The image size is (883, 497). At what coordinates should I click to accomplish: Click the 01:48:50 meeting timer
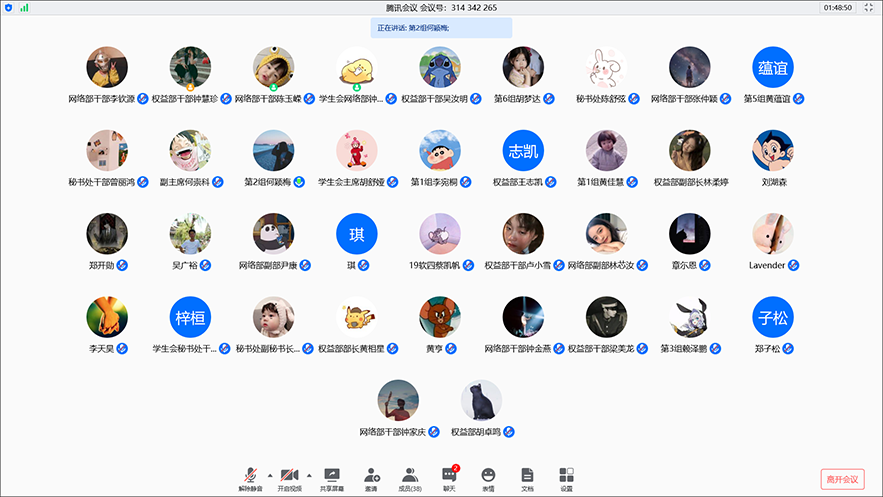coord(837,7)
